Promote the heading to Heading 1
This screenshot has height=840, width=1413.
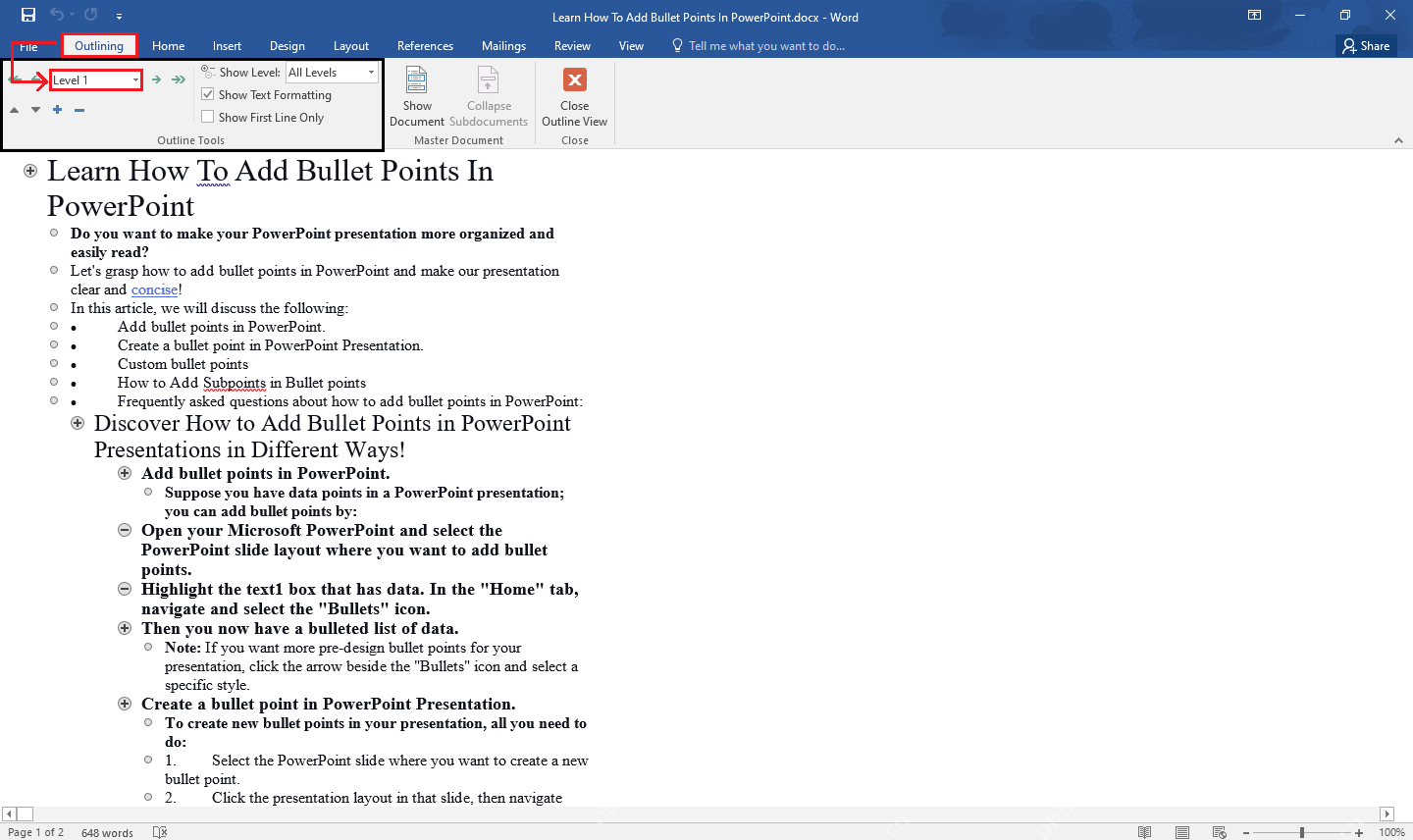pos(15,79)
